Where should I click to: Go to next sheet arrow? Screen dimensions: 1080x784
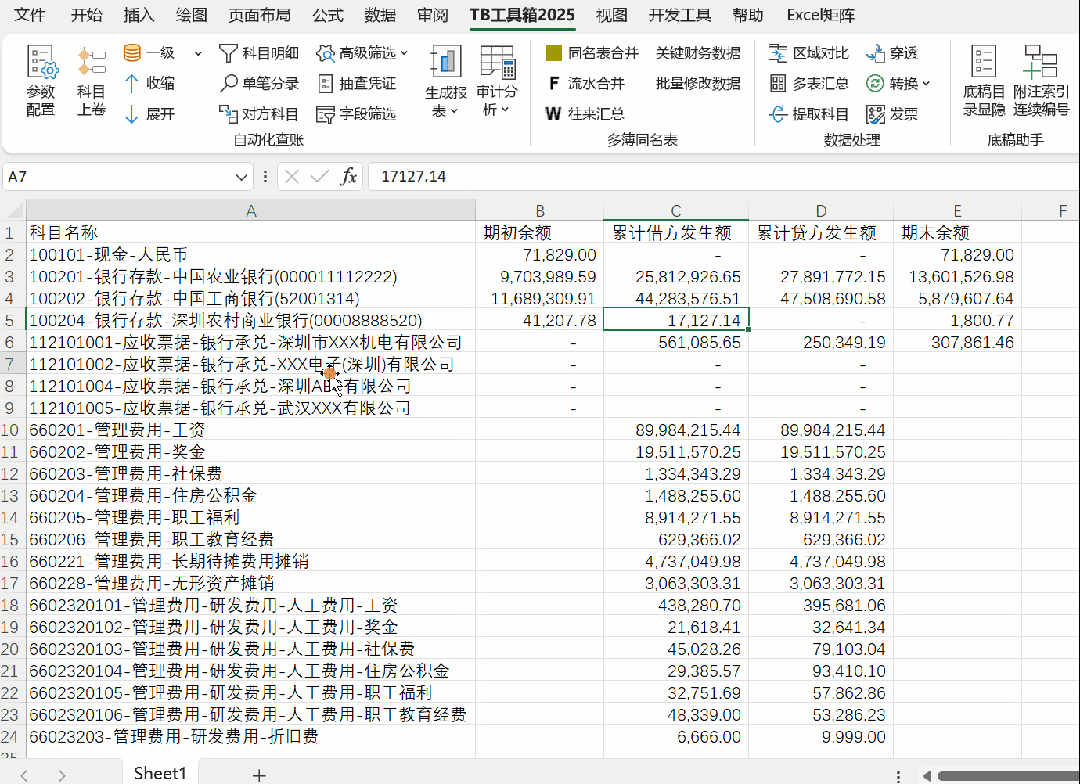(x=62, y=776)
